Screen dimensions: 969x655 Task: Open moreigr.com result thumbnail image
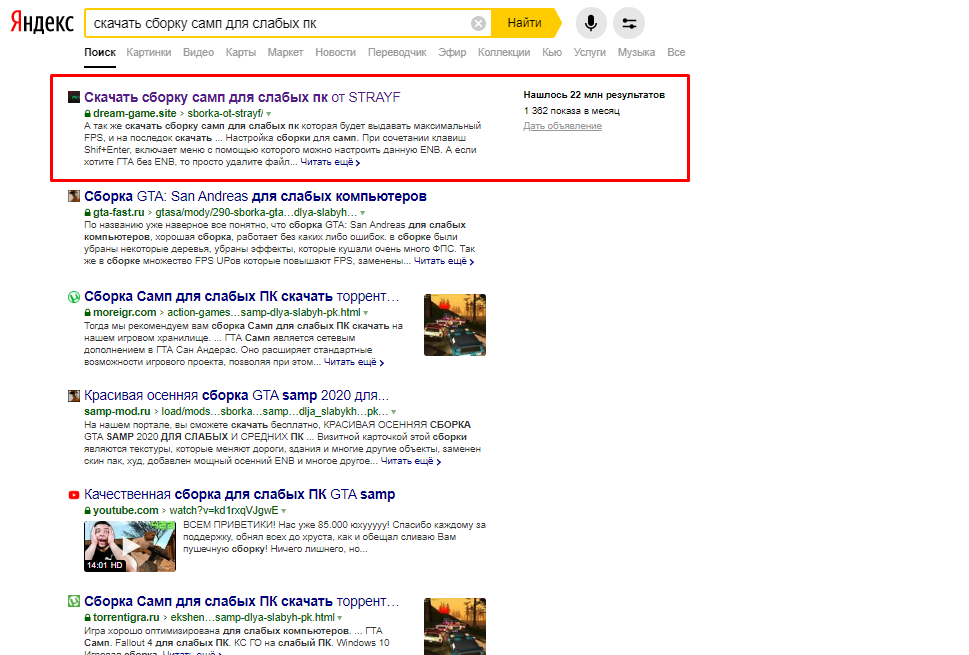coord(455,325)
